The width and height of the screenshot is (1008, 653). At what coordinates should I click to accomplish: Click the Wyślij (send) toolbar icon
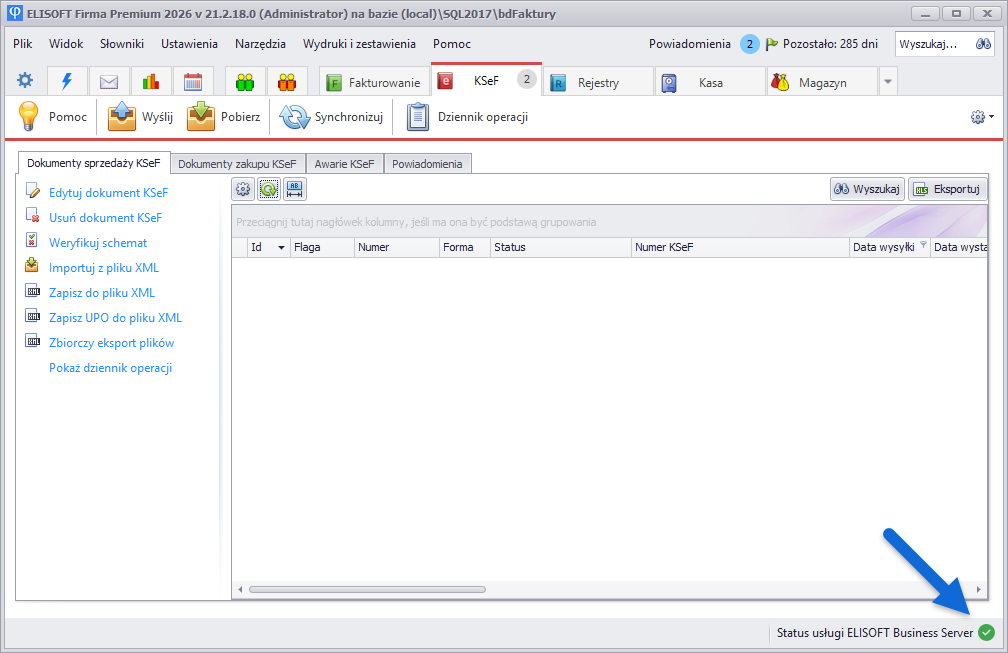[122, 117]
